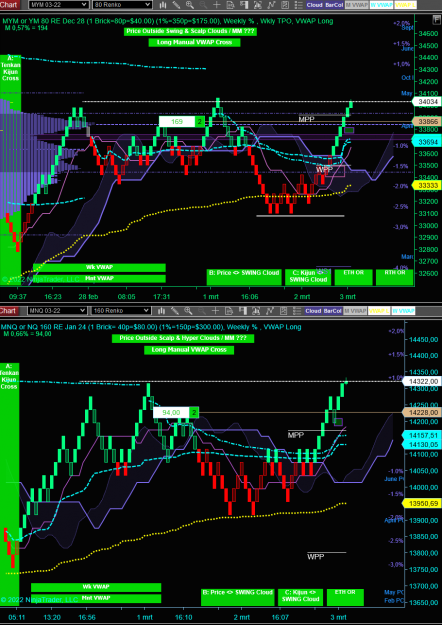
Task: Toggle M VWAP on the MNQ chart
Action: tap(355, 311)
